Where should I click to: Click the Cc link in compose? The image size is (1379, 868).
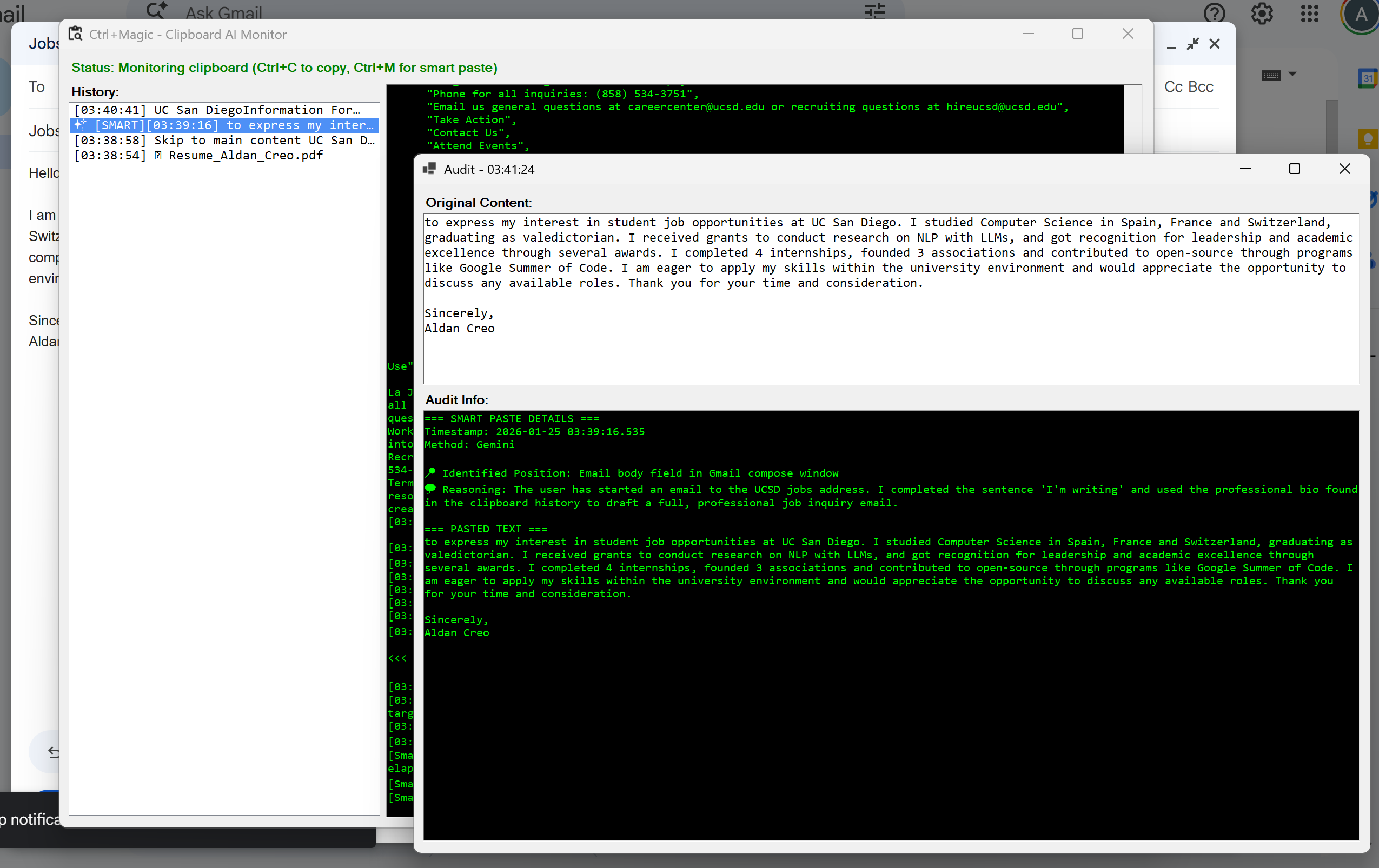[1173, 87]
